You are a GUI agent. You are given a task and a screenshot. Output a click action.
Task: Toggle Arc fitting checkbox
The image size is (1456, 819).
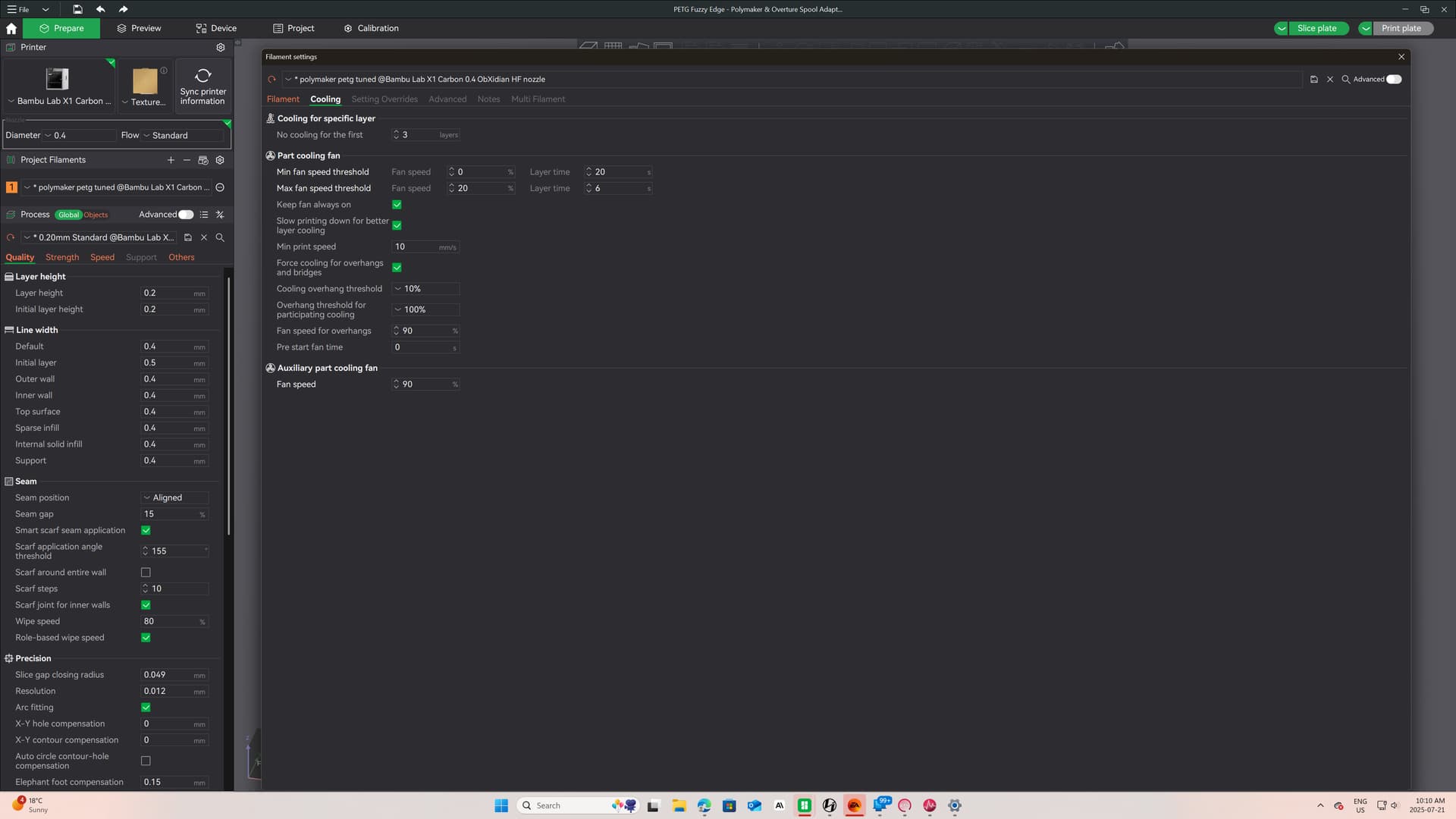(146, 708)
